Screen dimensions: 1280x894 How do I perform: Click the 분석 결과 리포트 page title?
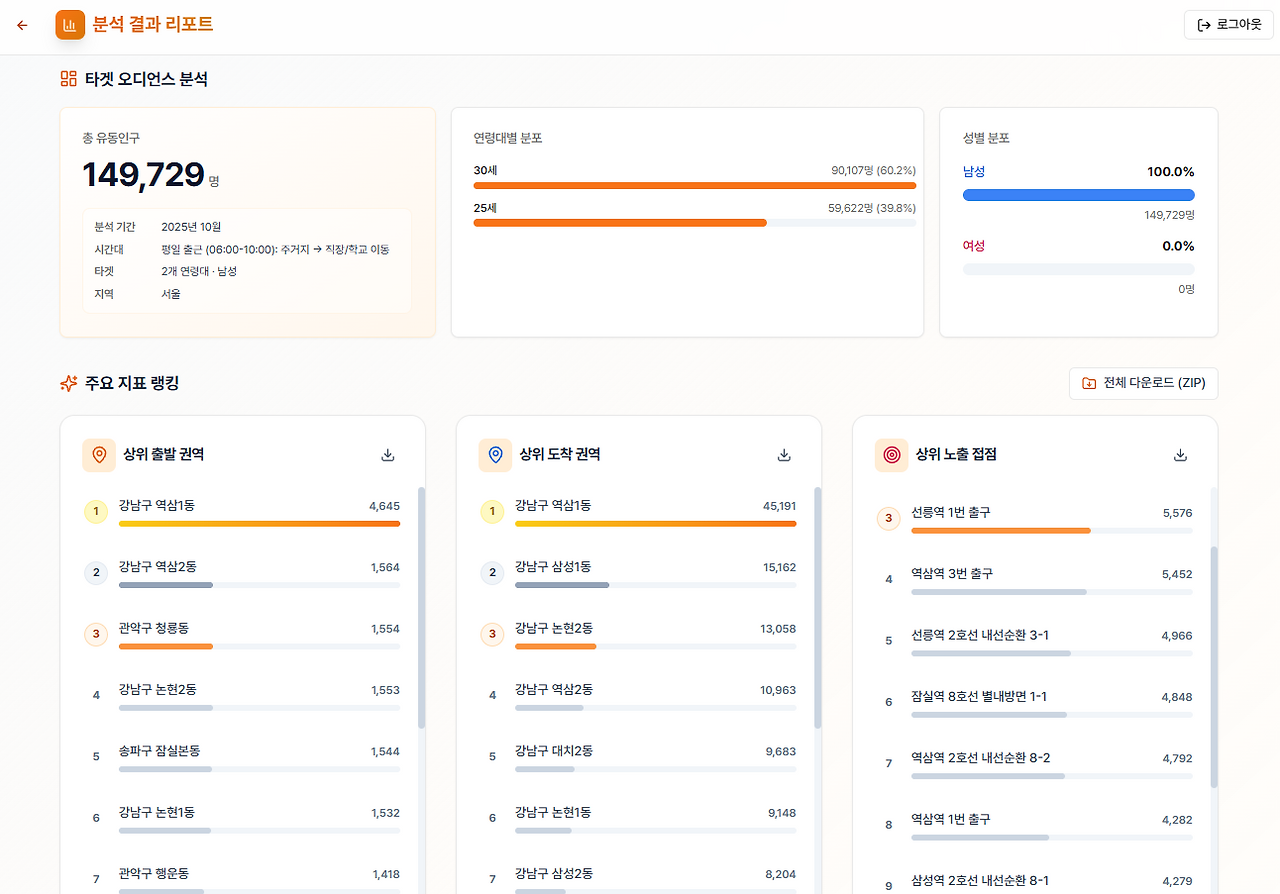[153, 25]
